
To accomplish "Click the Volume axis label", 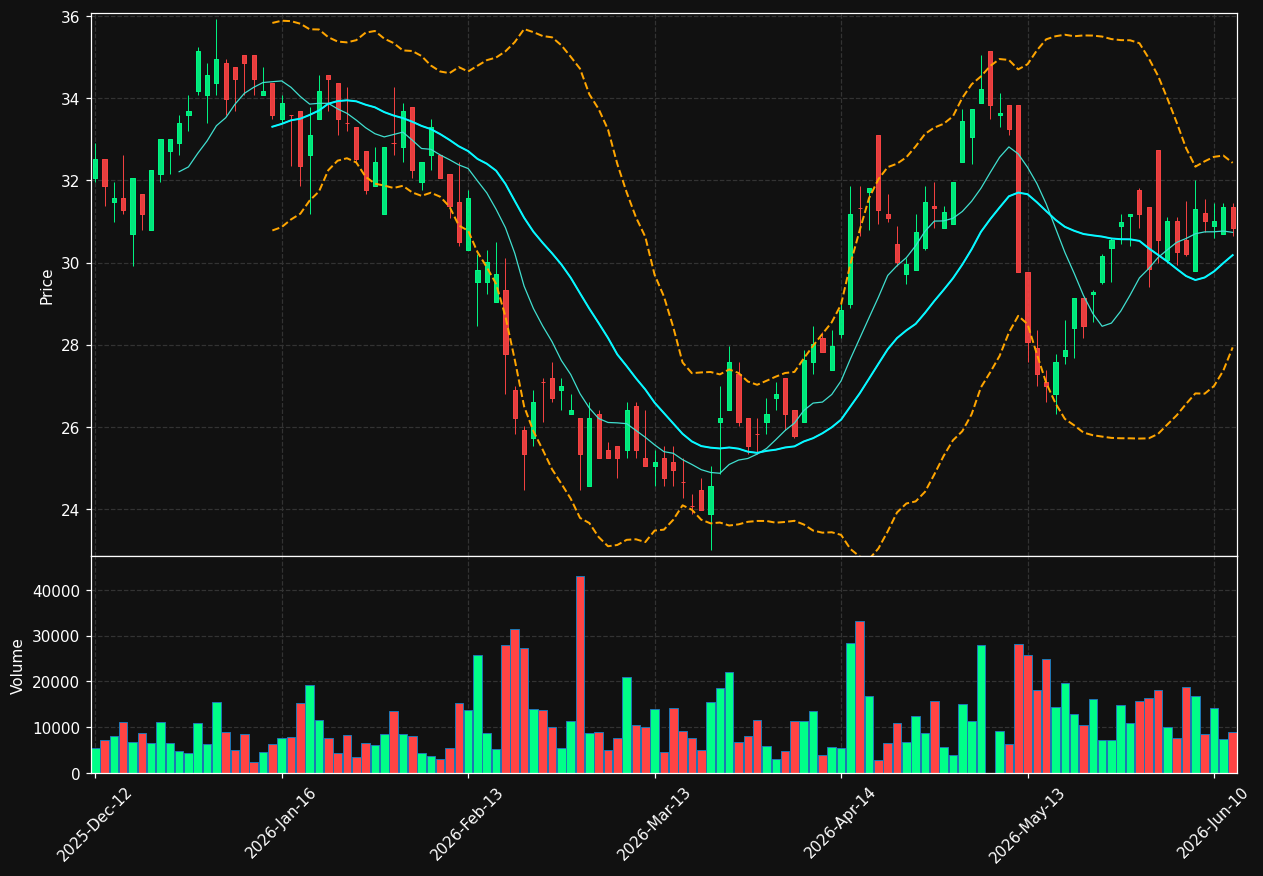I will pyautogui.click(x=18, y=666).
